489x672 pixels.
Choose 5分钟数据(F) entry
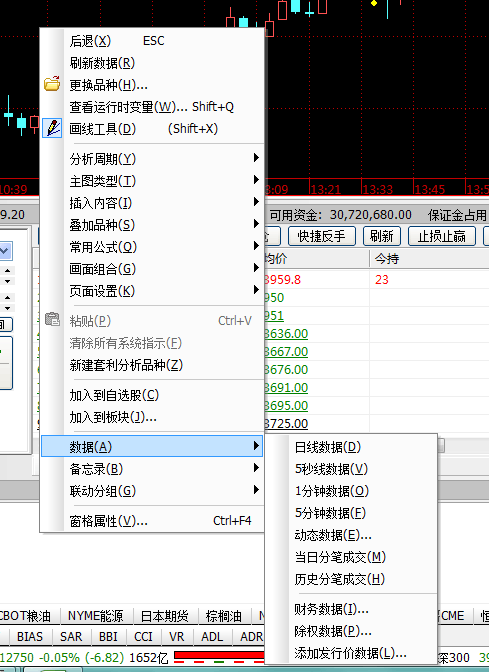click(351, 513)
